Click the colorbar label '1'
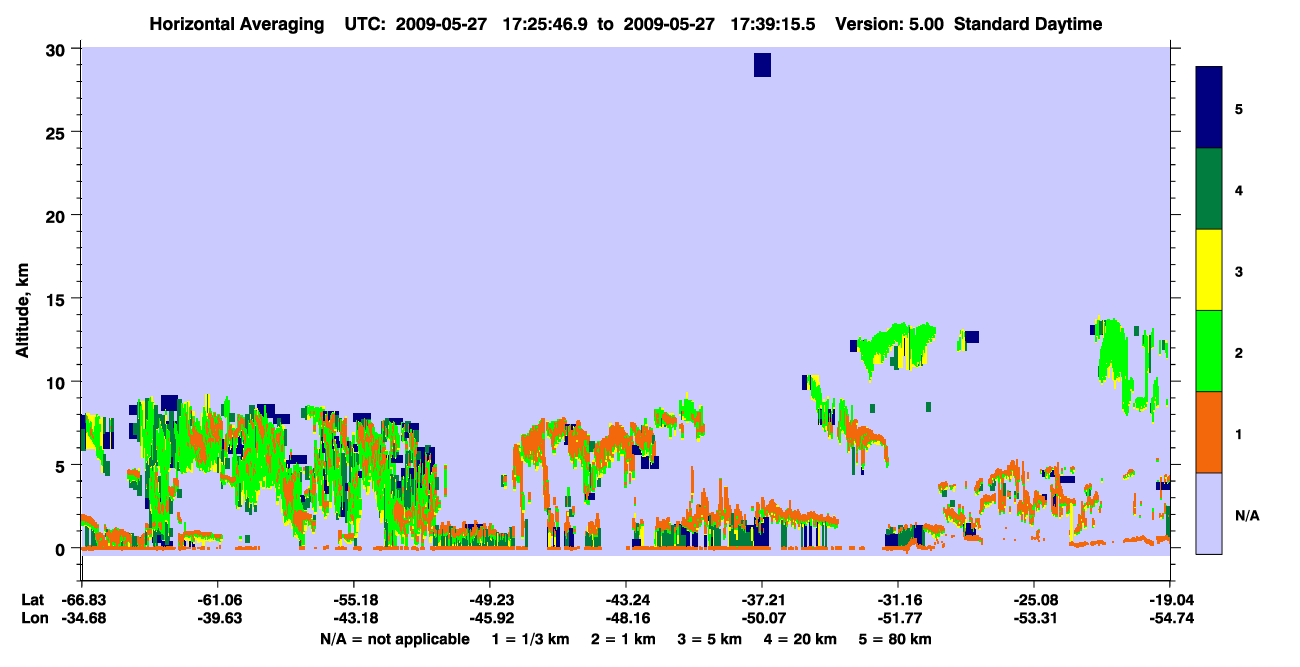Viewport: 1300px width, 667px height. tap(1239, 432)
